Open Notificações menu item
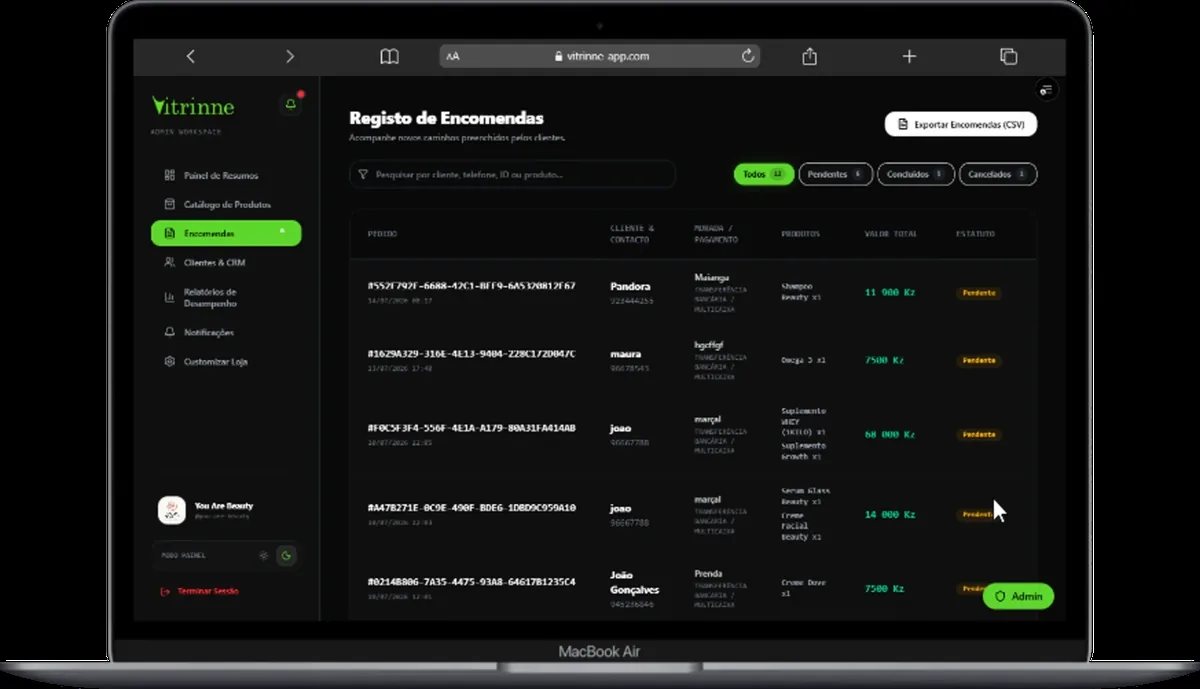This screenshot has width=1200, height=689. (226, 332)
